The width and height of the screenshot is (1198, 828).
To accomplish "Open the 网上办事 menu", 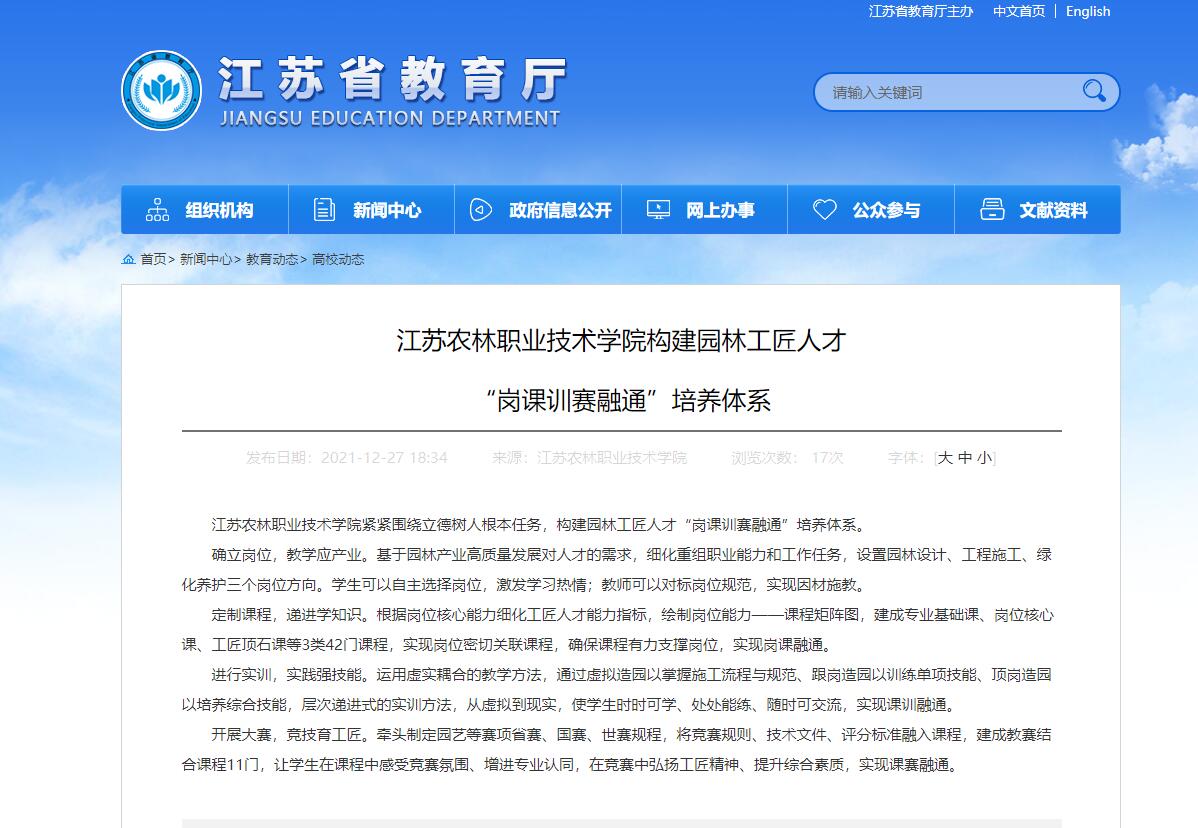I will (704, 209).
